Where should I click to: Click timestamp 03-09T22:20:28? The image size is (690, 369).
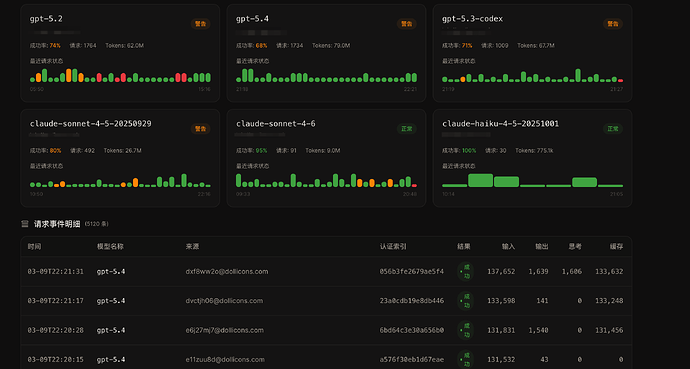tap(55, 330)
